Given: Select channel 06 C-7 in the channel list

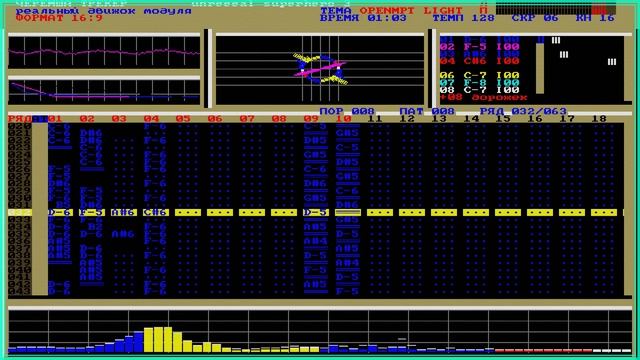Looking at the screenshot, I should click(480, 76).
